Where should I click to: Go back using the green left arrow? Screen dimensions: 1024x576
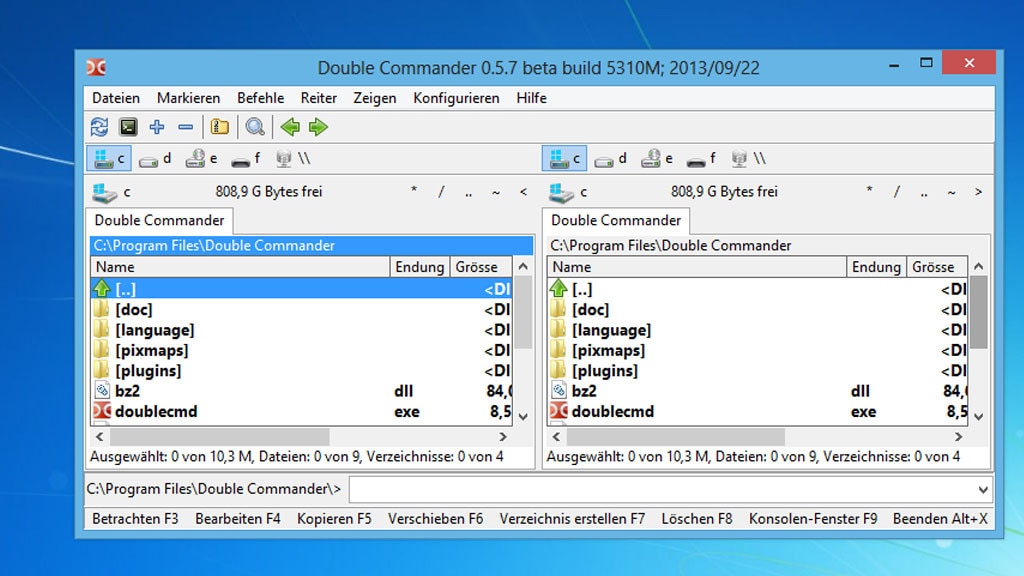click(x=292, y=127)
